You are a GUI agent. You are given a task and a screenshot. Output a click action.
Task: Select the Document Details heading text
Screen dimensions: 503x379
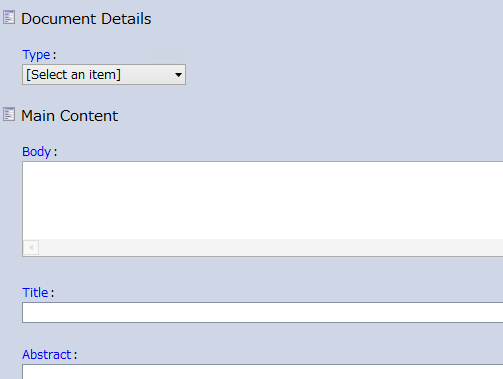(86, 19)
